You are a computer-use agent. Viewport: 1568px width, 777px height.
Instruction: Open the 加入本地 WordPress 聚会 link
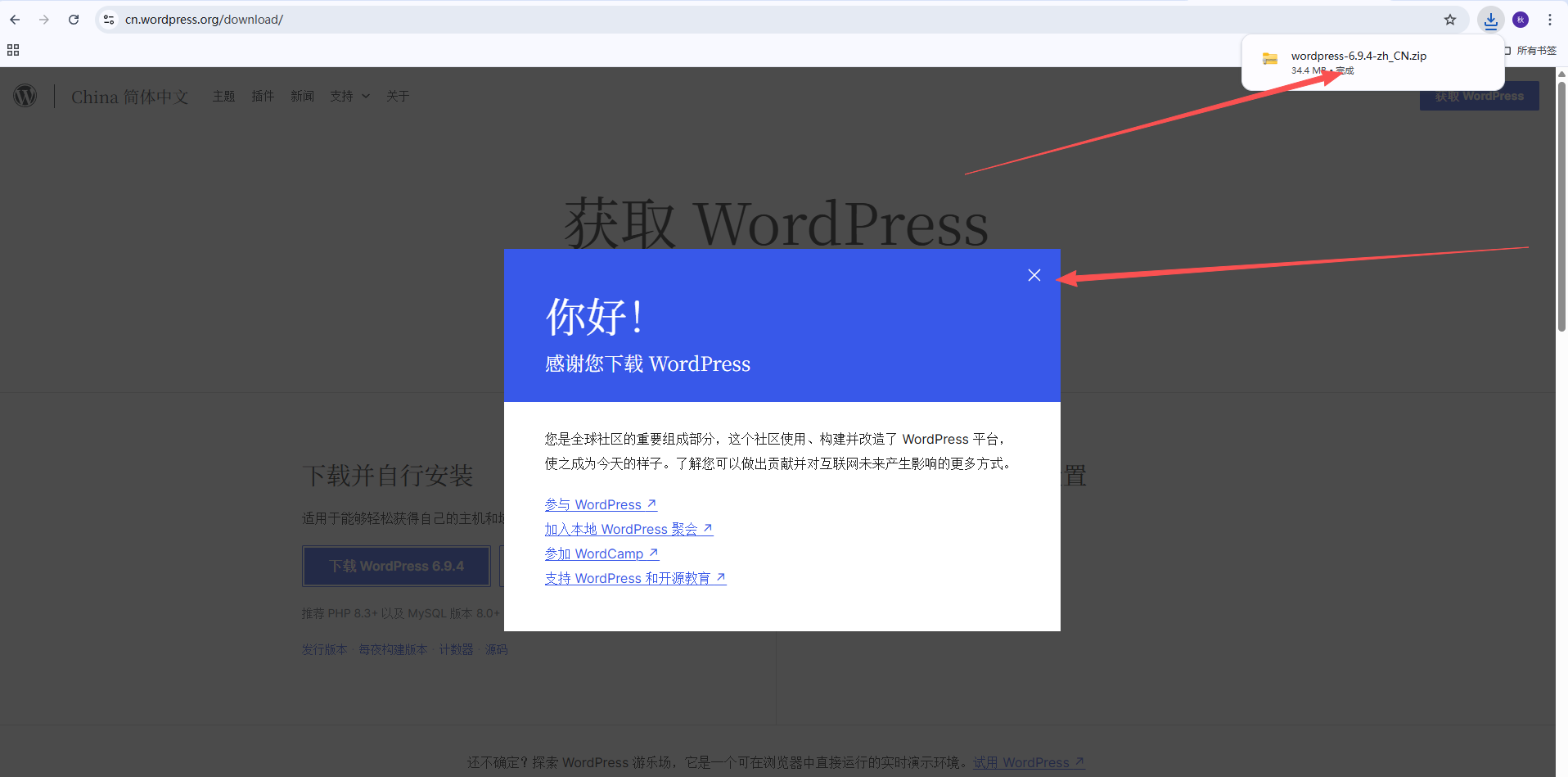tap(629, 529)
